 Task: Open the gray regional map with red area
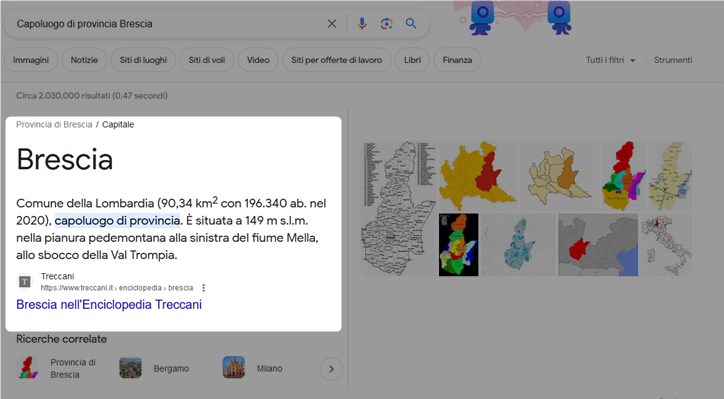598,245
